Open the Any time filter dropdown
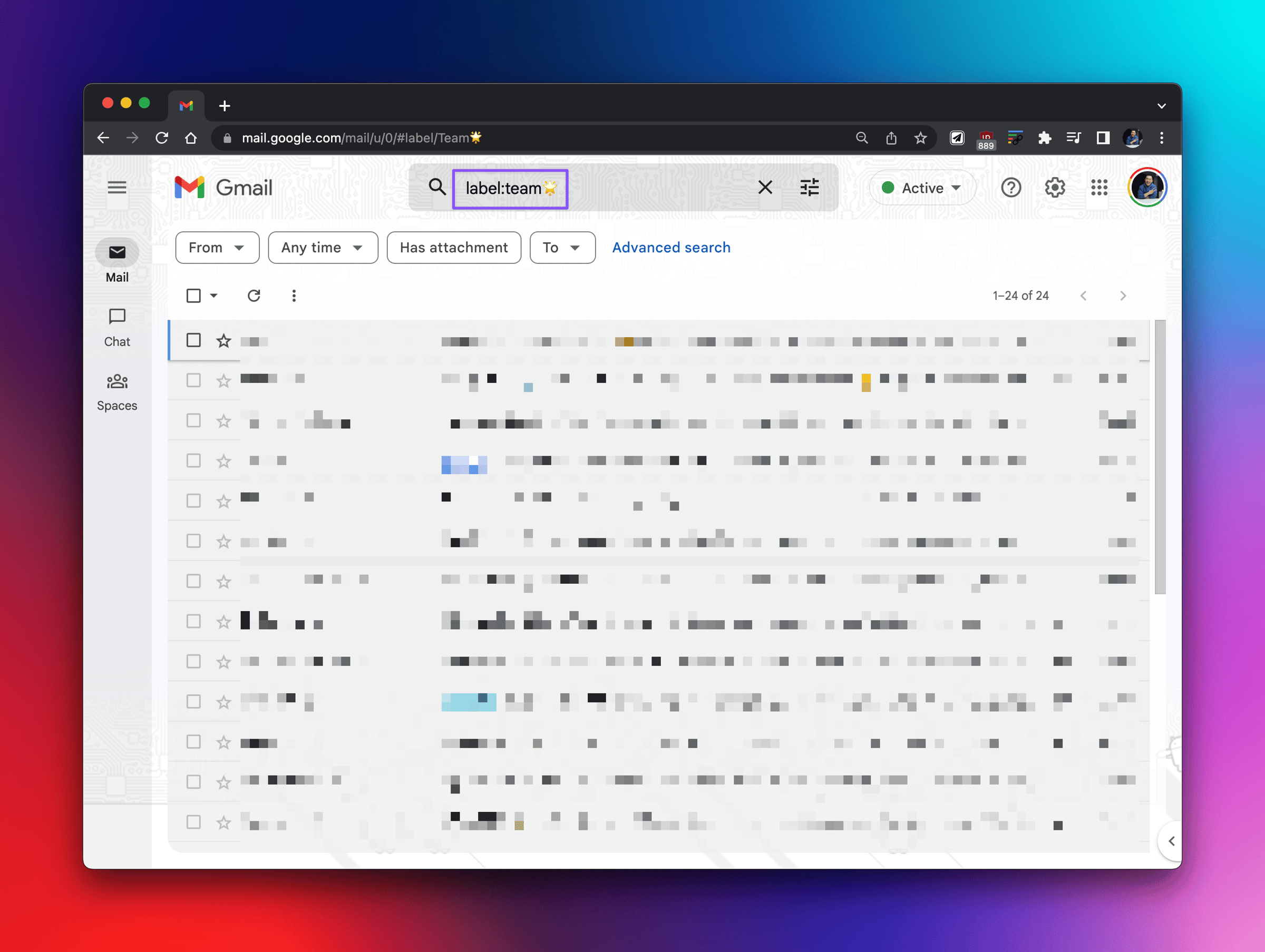 tap(323, 248)
